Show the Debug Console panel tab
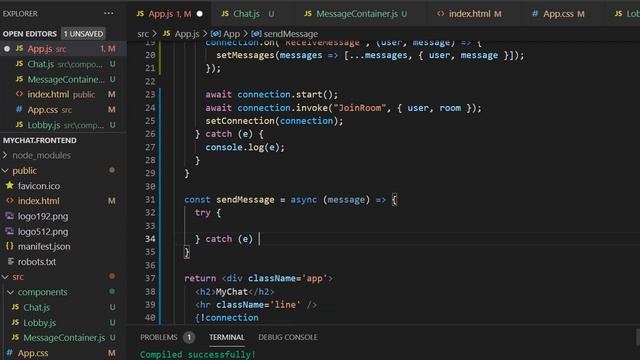The image size is (640, 360). 288,337
